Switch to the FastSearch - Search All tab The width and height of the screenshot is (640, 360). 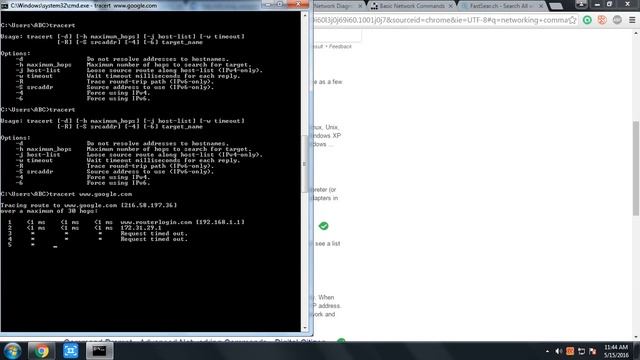pyautogui.click(x=503, y=6)
